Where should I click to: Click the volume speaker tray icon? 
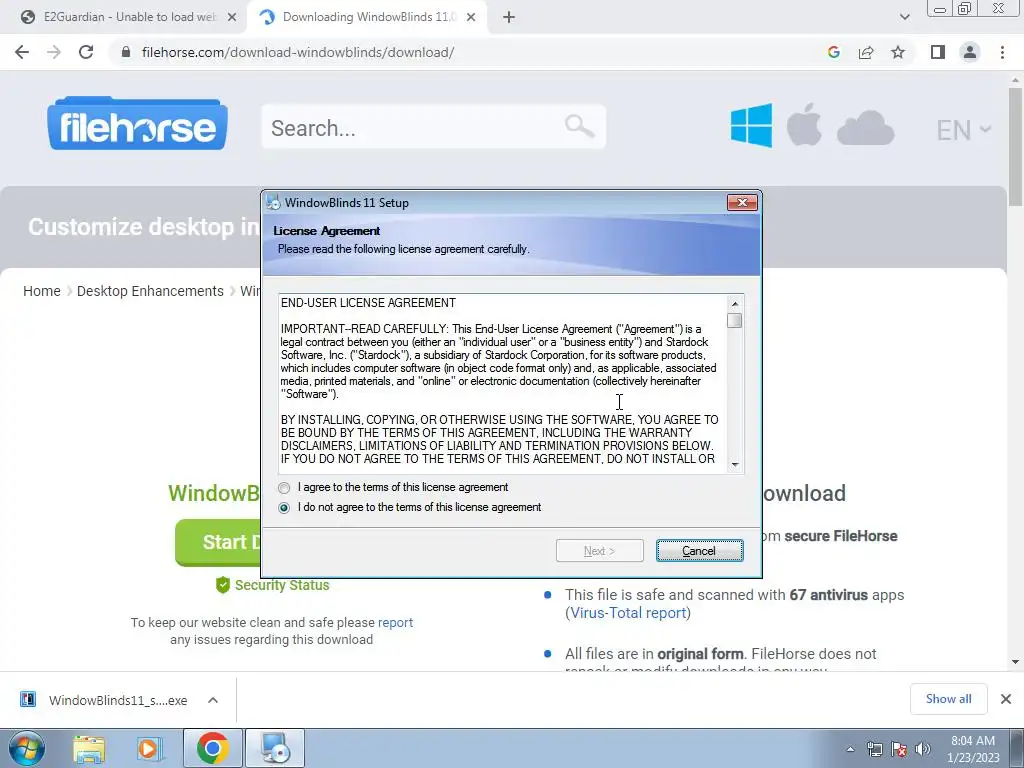[923, 749]
